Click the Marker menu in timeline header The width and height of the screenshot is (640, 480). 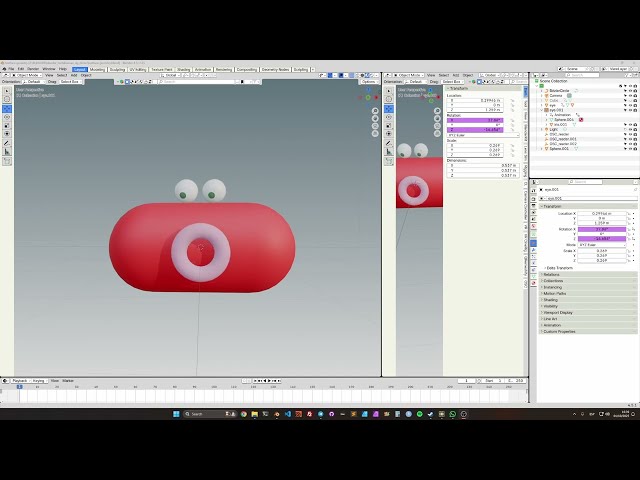click(x=68, y=381)
